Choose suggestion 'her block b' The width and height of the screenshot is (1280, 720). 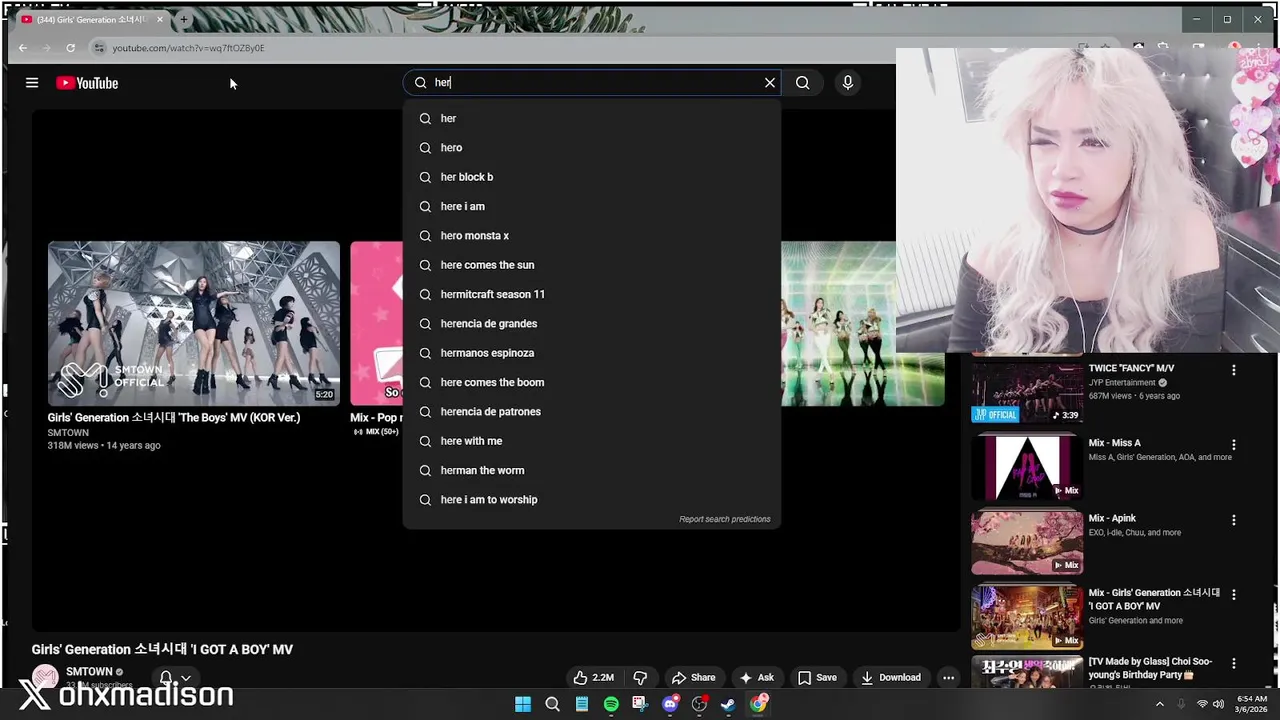(x=592, y=177)
